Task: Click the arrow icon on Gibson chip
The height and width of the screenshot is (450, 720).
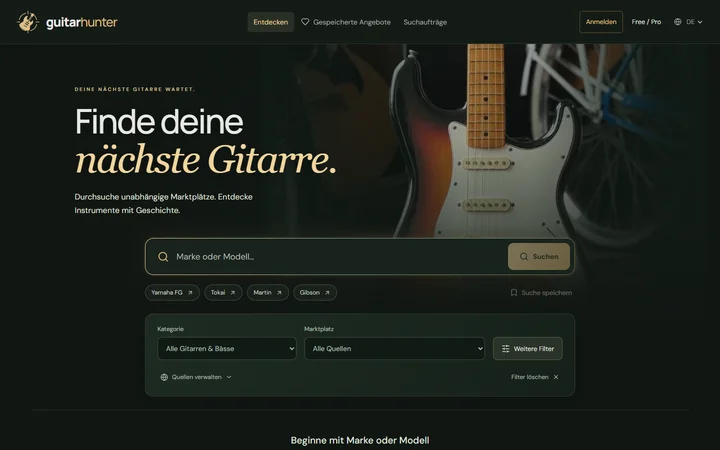Action: pyautogui.click(x=327, y=292)
